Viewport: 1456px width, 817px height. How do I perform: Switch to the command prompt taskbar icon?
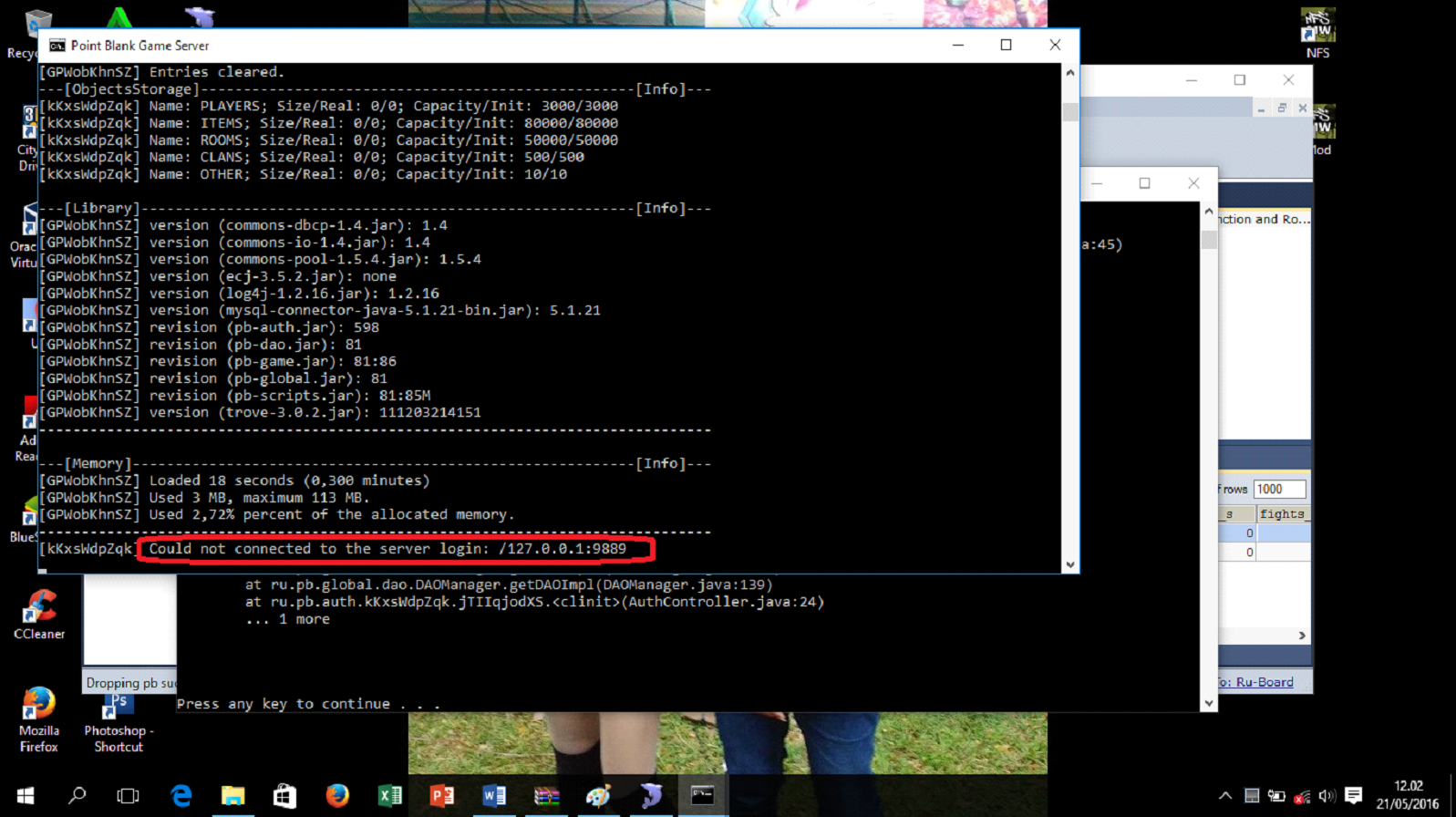coord(703,796)
